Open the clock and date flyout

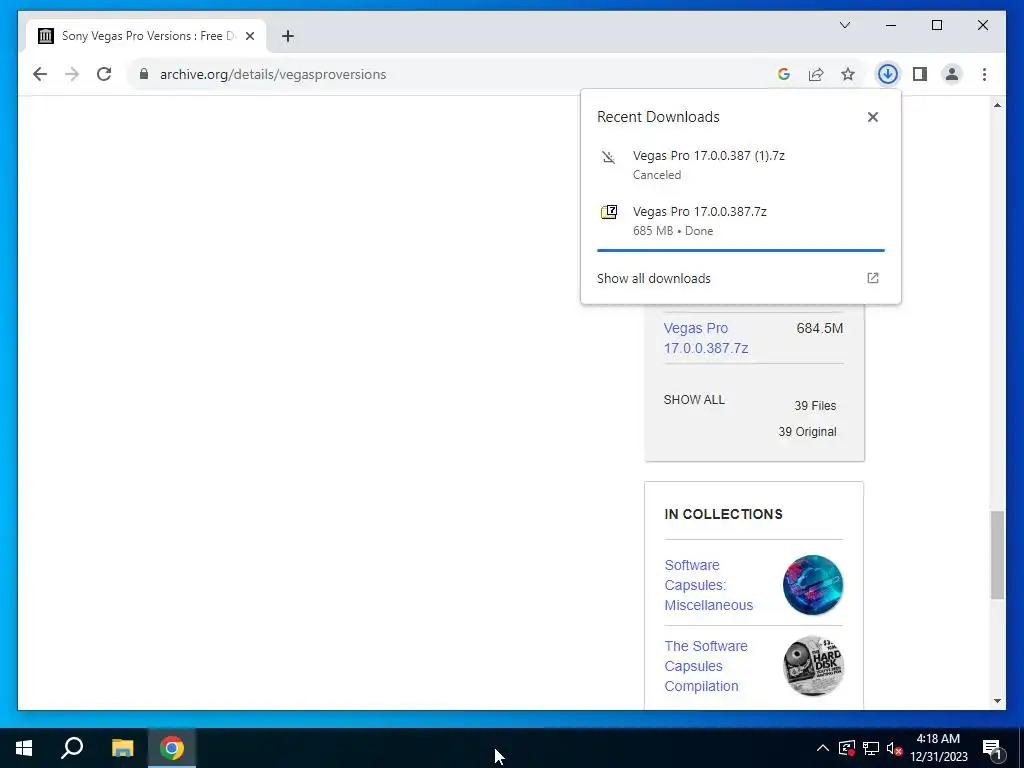click(938, 748)
